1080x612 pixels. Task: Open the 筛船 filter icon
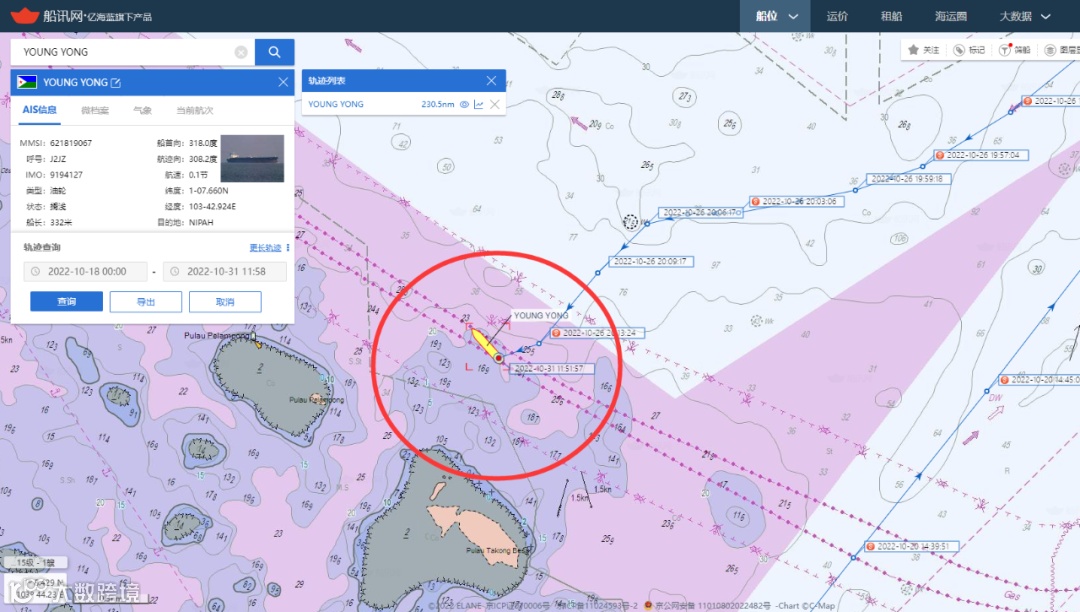(x=1005, y=50)
